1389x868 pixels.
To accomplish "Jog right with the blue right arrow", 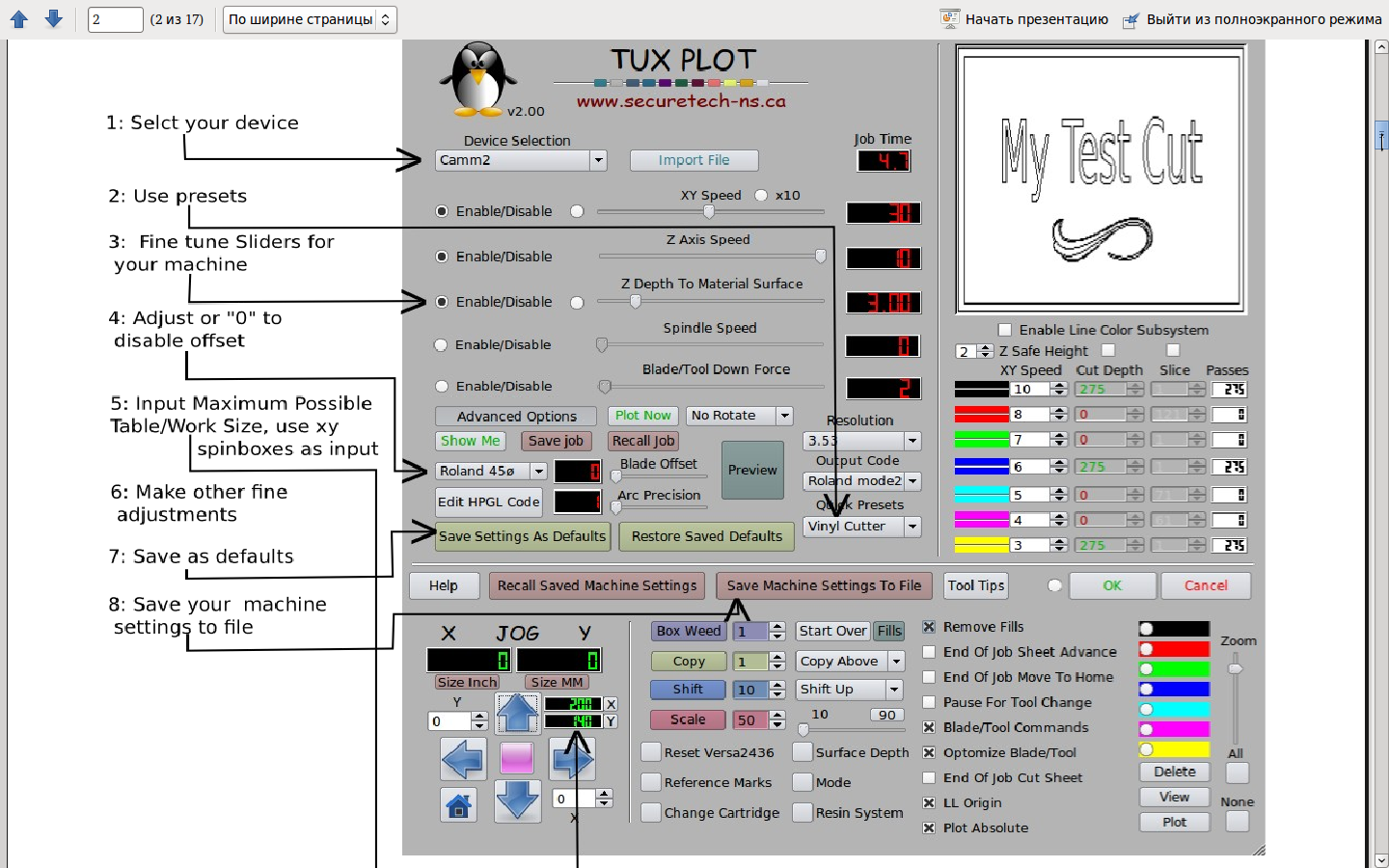I will pyautogui.click(x=572, y=759).
